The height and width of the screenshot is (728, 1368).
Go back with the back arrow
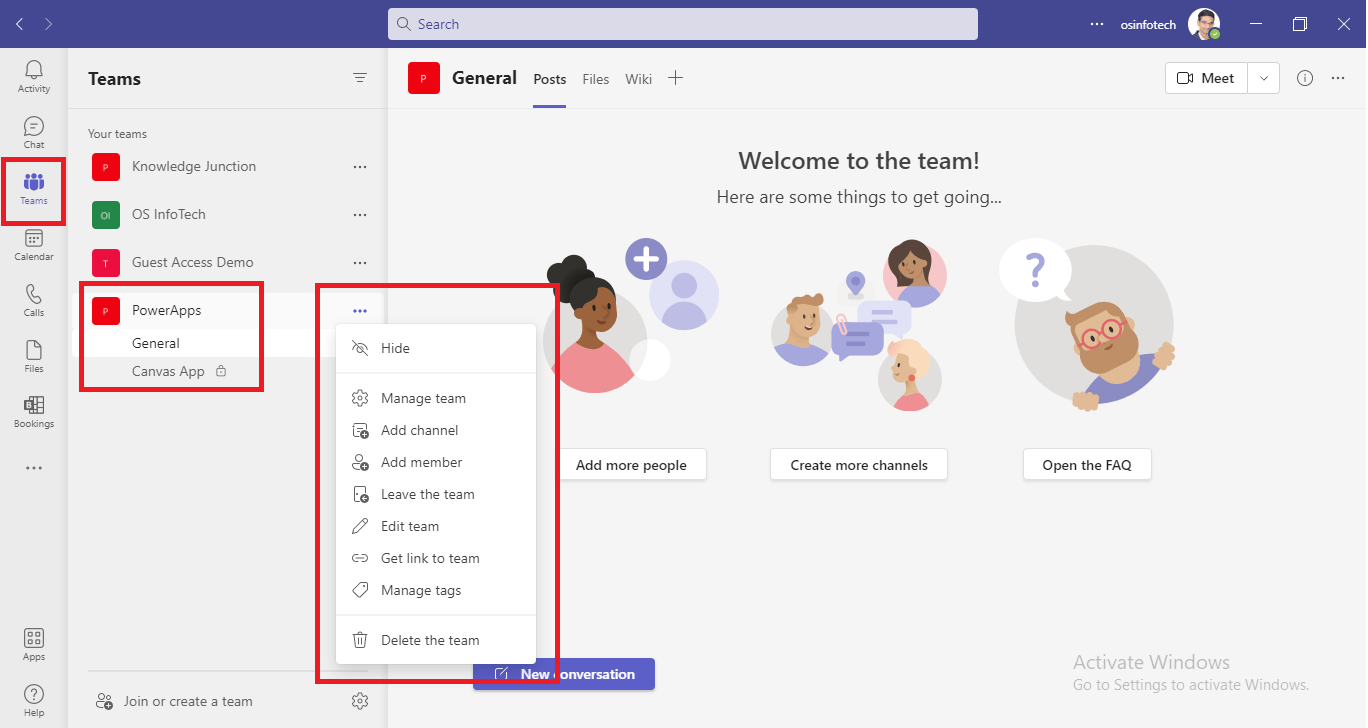click(20, 24)
